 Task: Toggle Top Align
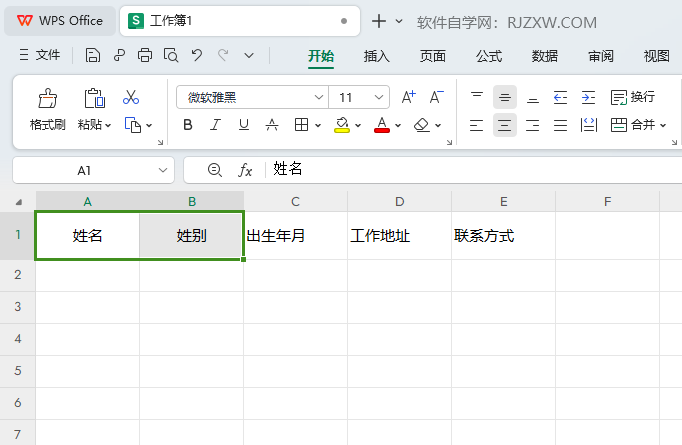pyautogui.click(x=477, y=97)
